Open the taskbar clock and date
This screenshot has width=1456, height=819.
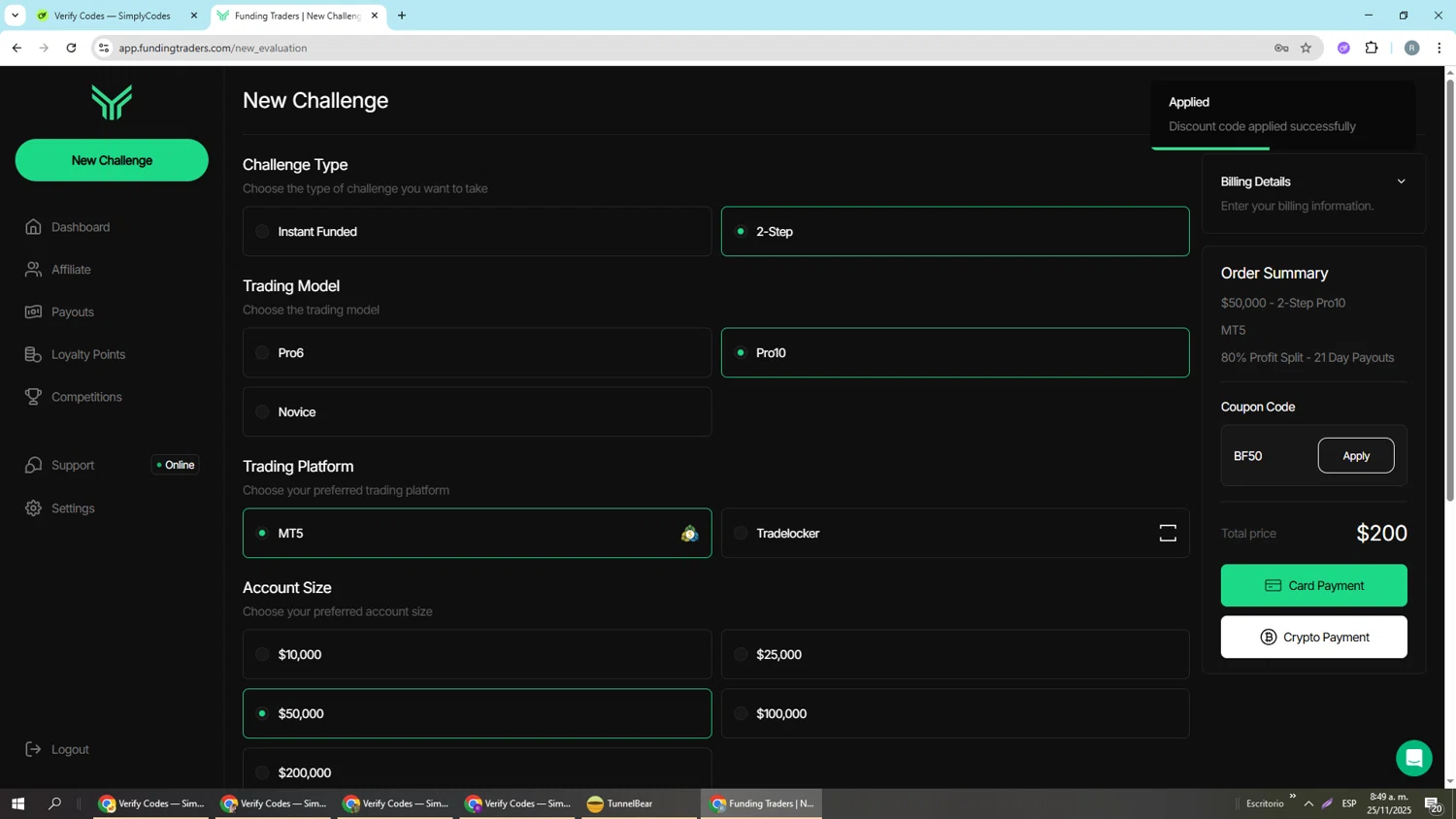pos(1390,803)
